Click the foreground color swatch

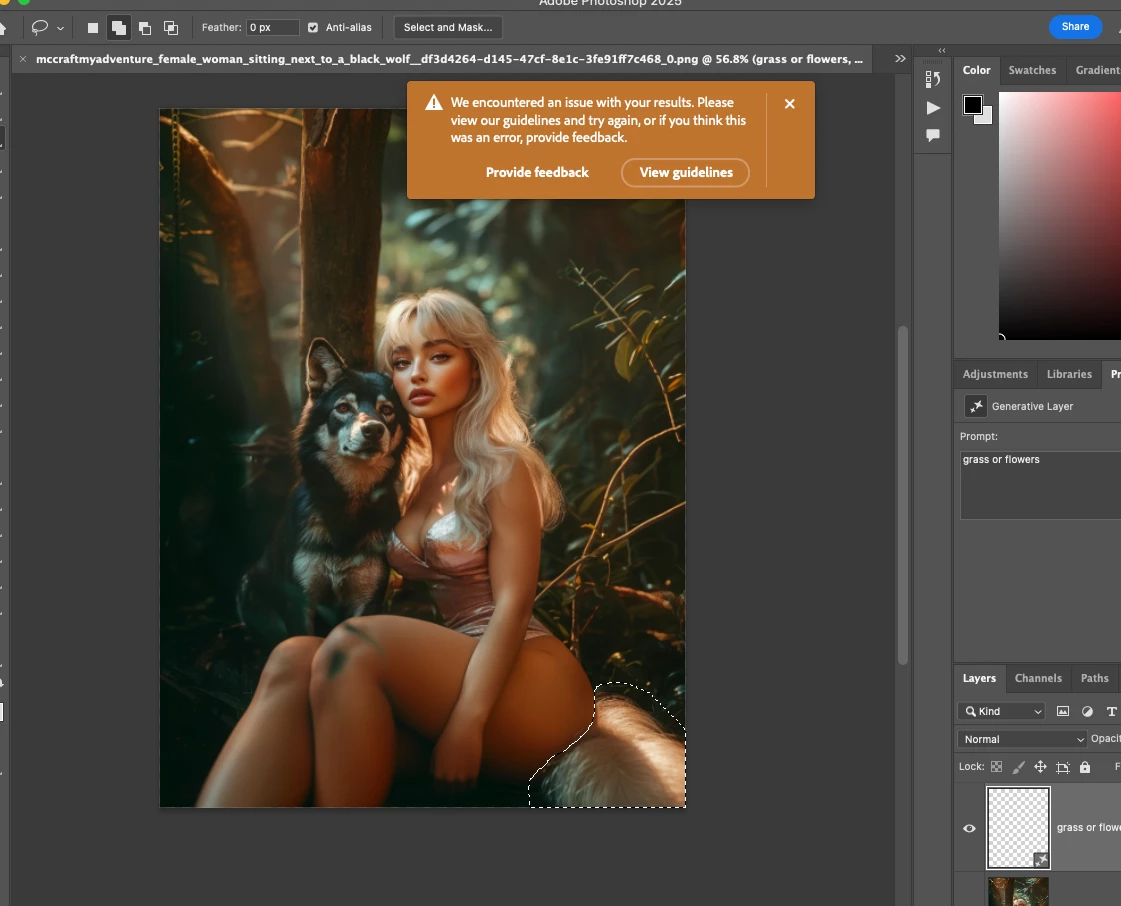pos(972,105)
